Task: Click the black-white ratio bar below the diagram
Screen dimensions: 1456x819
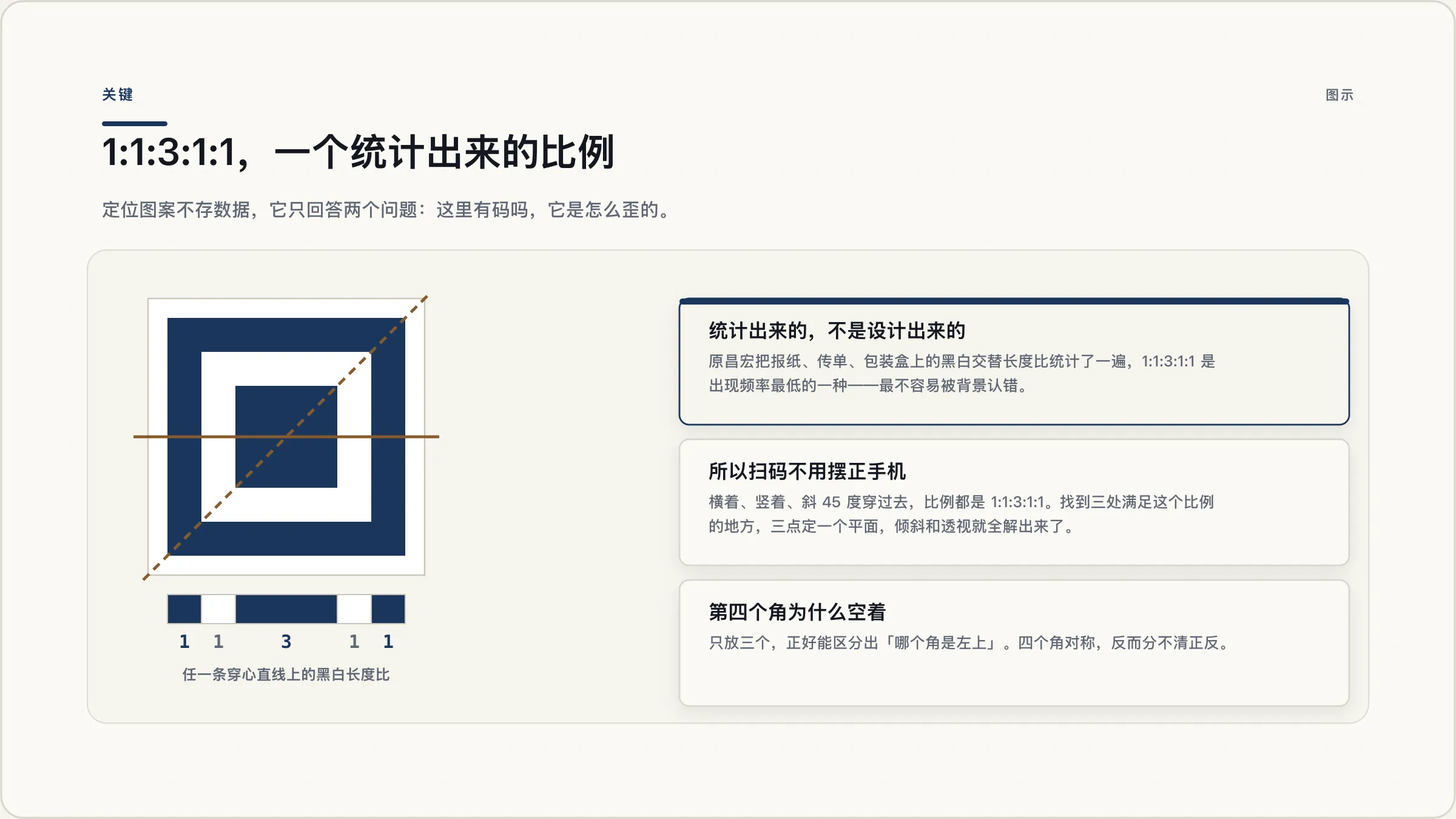Action: point(286,609)
